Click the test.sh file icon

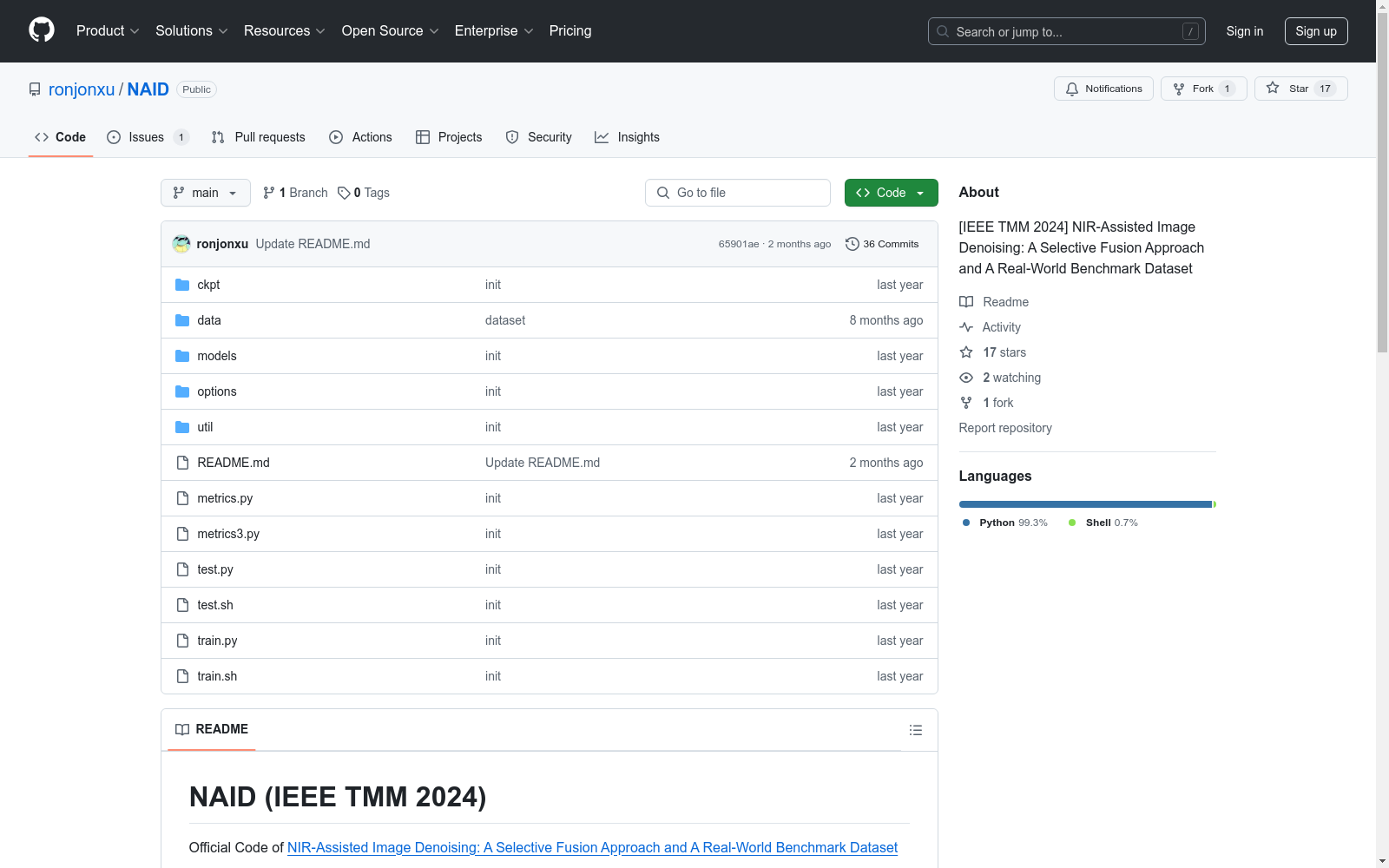point(182,605)
